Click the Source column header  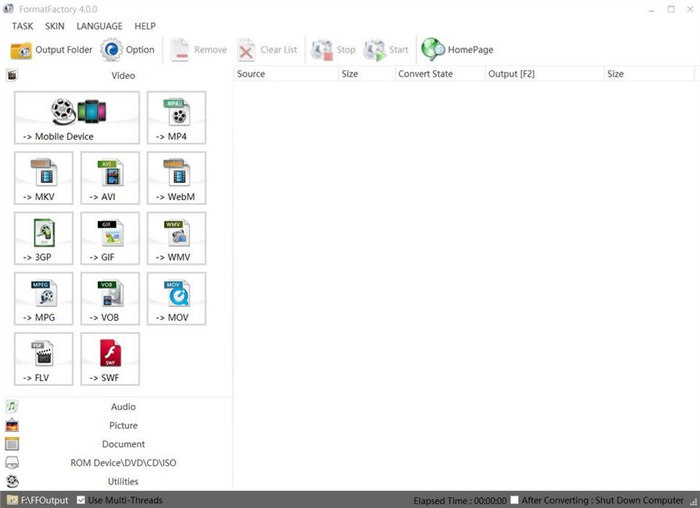tap(286, 74)
